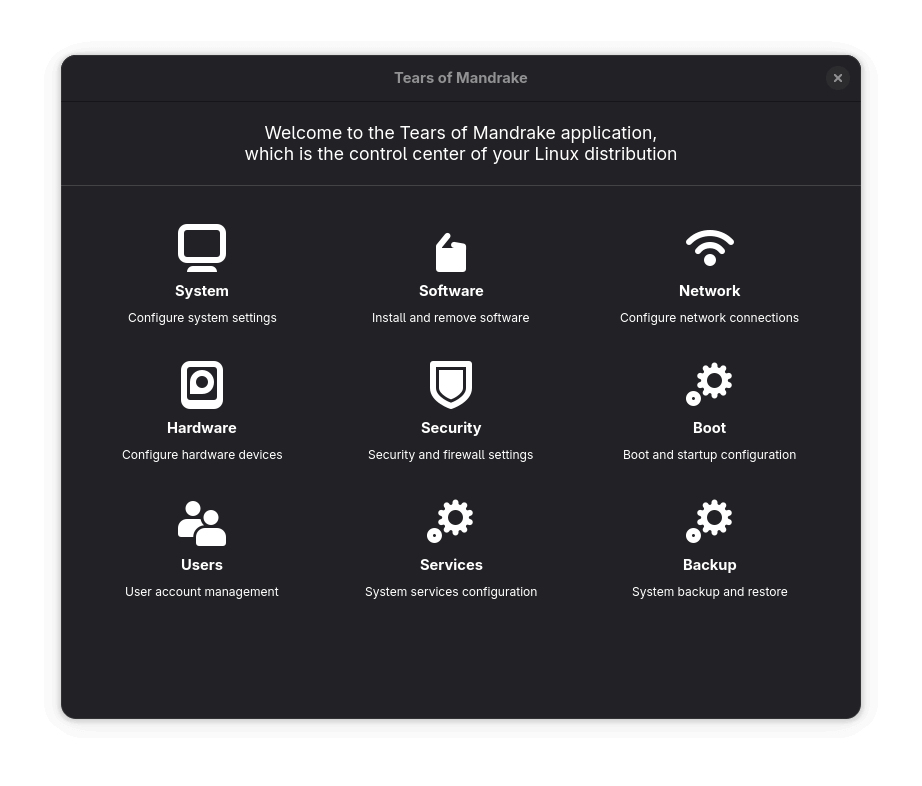Click "Configure system settings" description
The image size is (922, 786).
(x=202, y=318)
